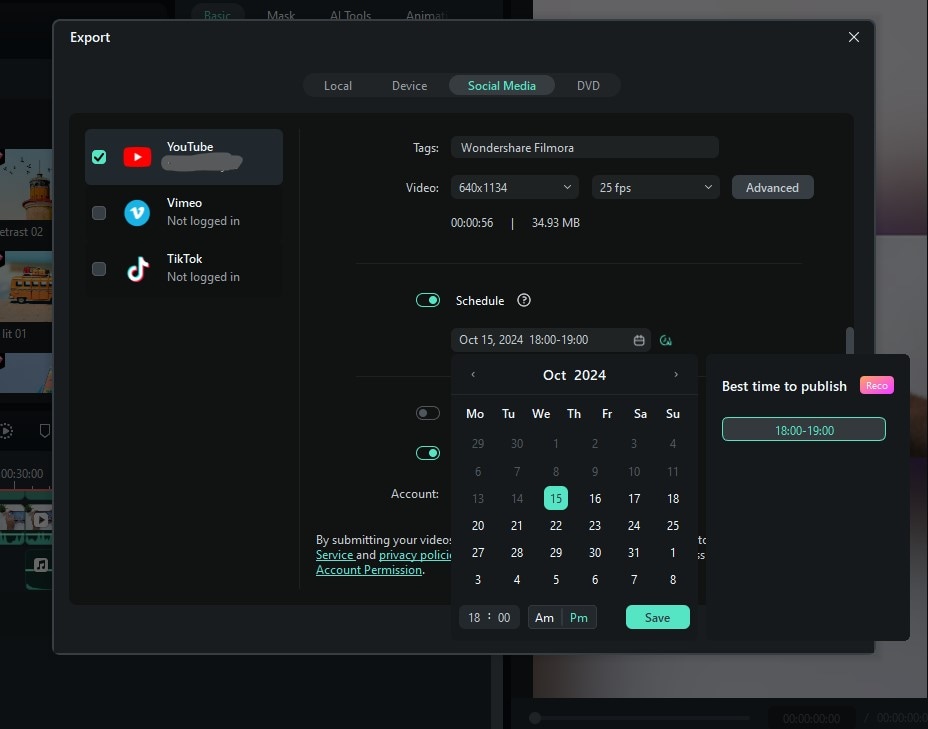This screenshot has height=729, width=928.
Task: Open the Service terms link
Action: tap(334, 555)
